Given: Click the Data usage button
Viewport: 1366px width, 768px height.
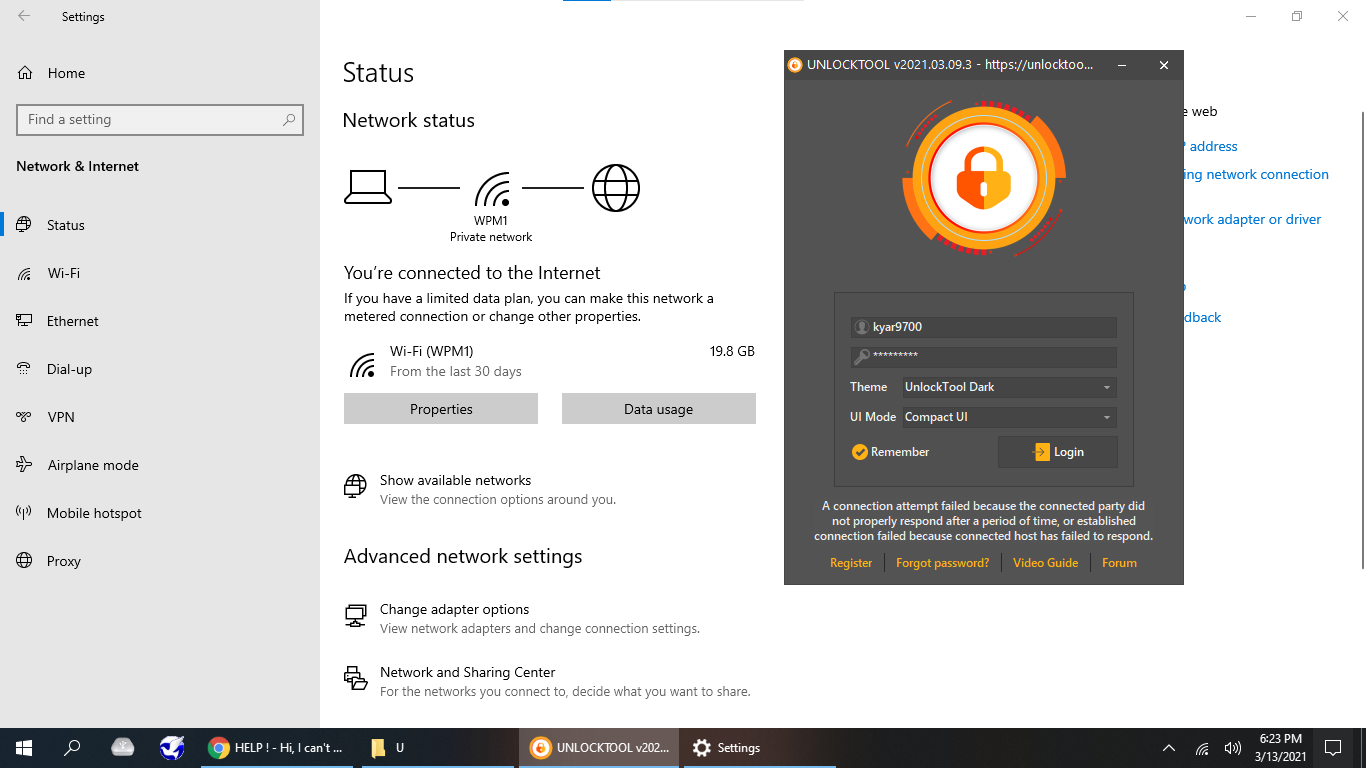Looking at the screenshot, I should (658, 409).
